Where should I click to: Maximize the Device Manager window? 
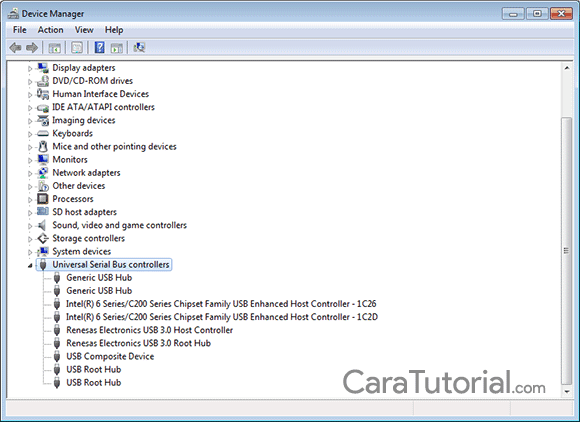pyautogui.click(x=537, y=14)
